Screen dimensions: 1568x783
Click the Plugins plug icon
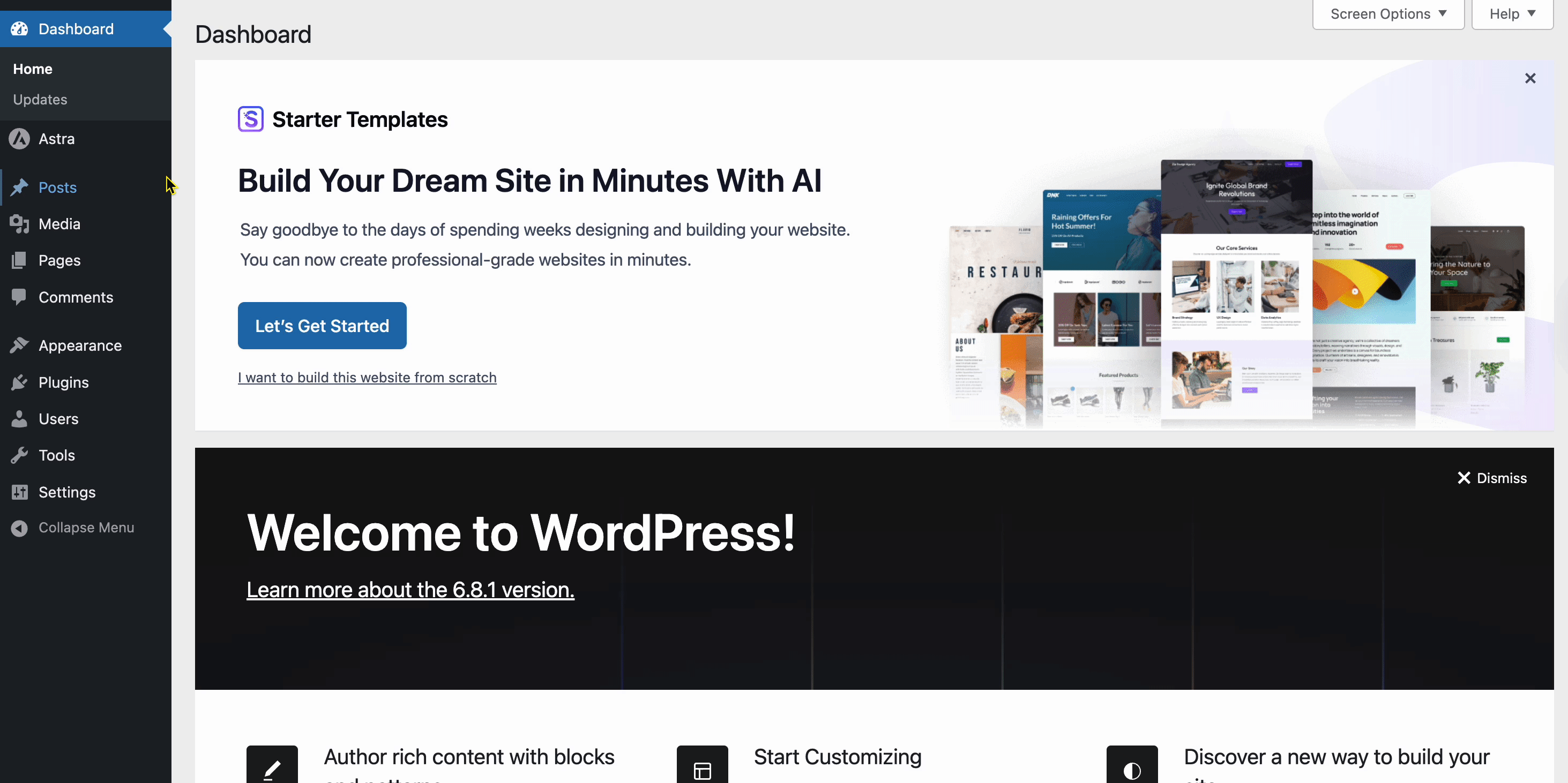[x=19, y=382]
